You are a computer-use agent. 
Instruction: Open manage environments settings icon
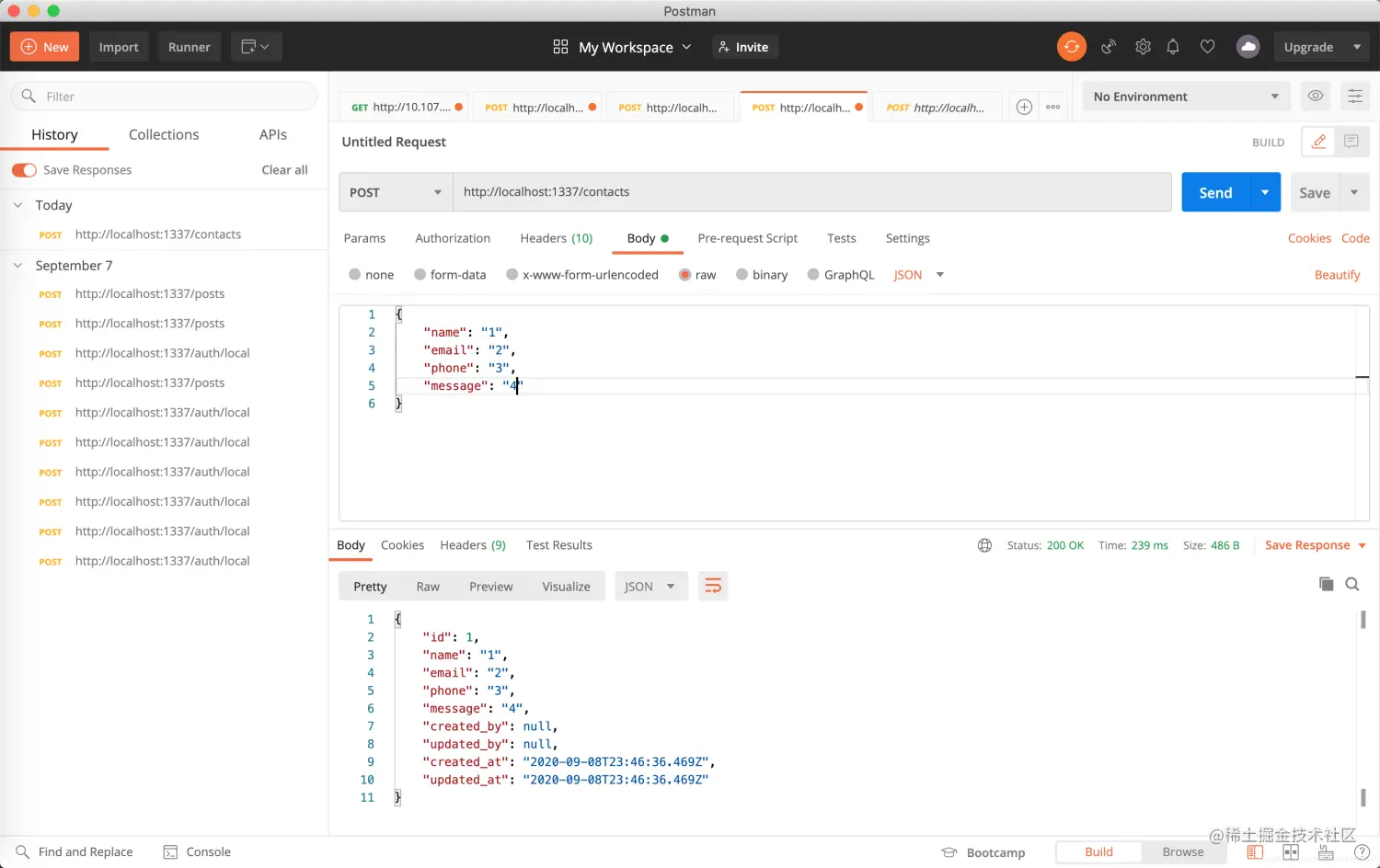click(x=1354, y=96)
